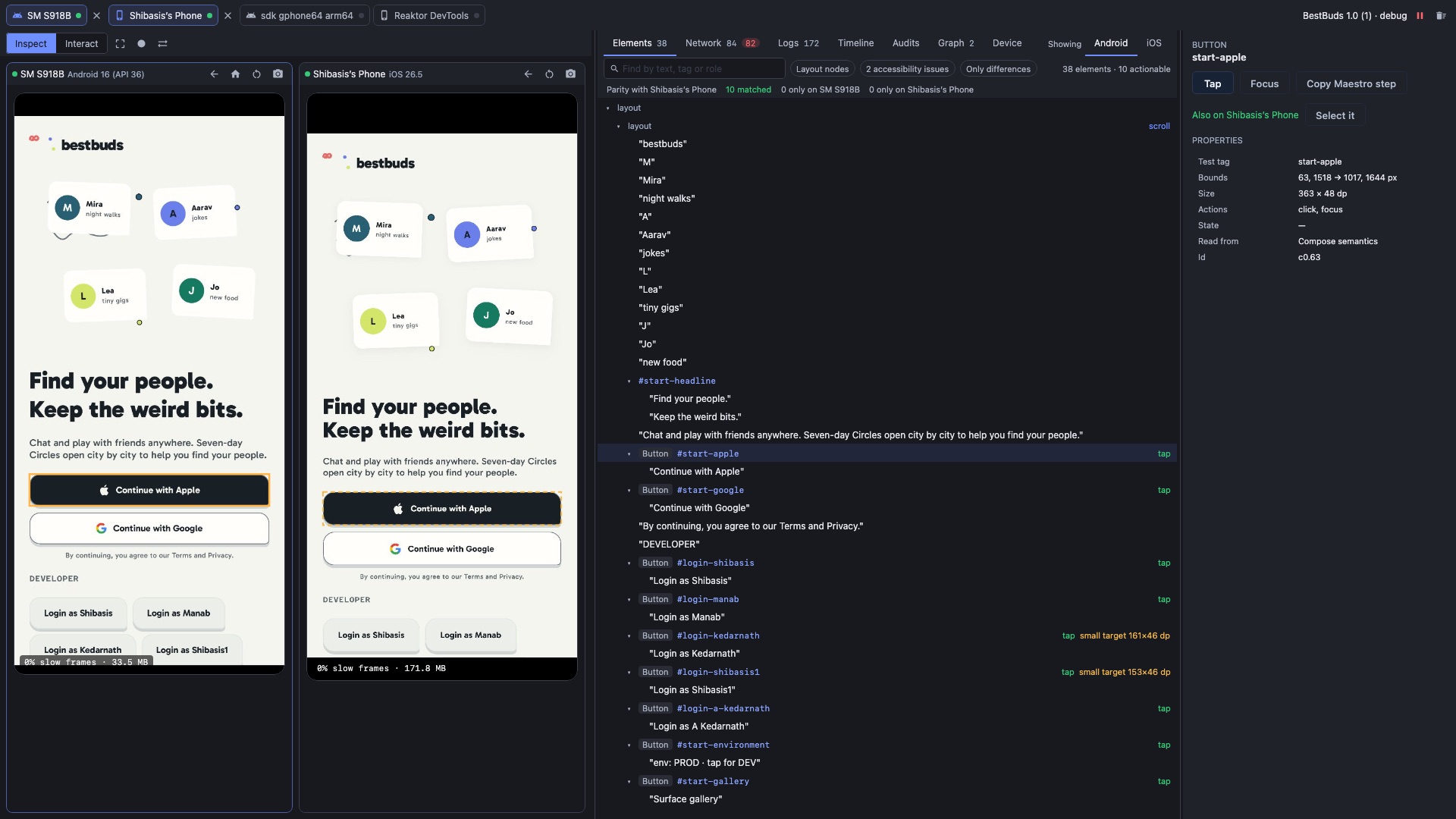
Task: Open the Logs tab
Action: [x=798, y=43]
